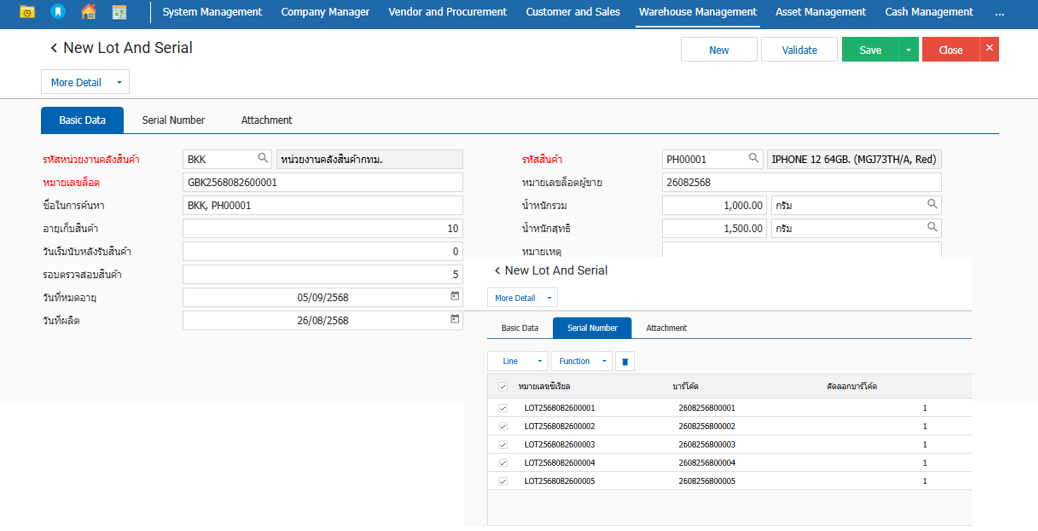Click the Validate button
1038x531 pixels.
tap(799, 50)
